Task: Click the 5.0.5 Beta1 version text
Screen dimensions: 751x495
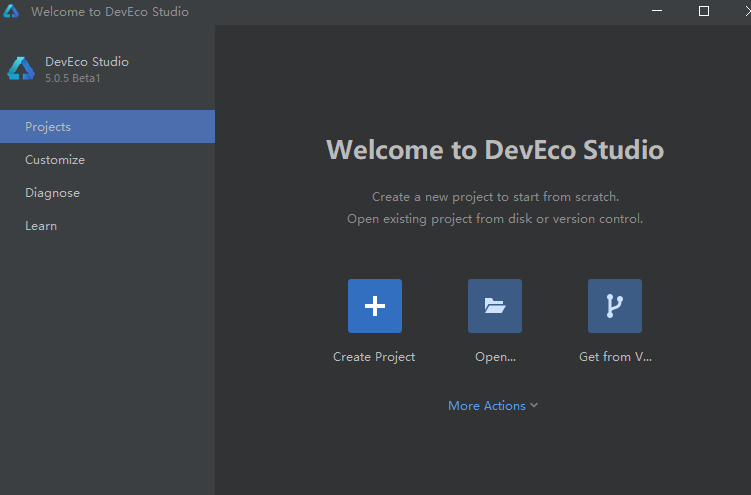Action: pos(73,78)
